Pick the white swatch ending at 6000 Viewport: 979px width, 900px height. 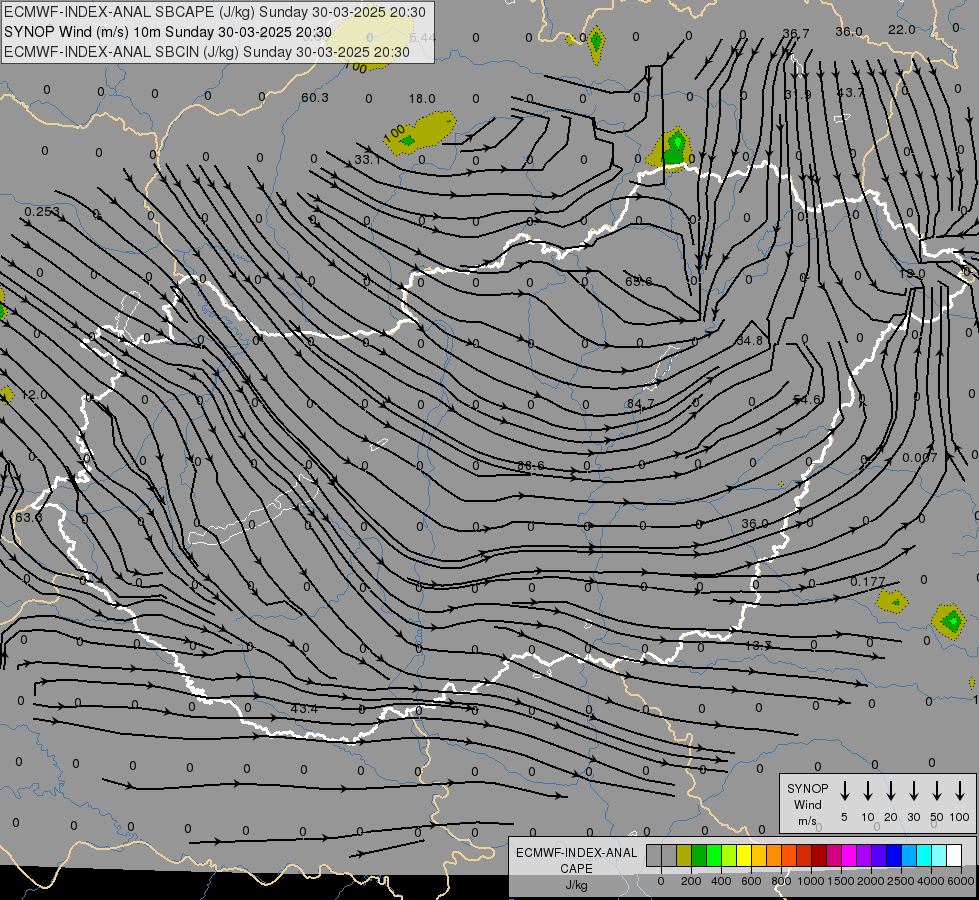coord(953,856)
